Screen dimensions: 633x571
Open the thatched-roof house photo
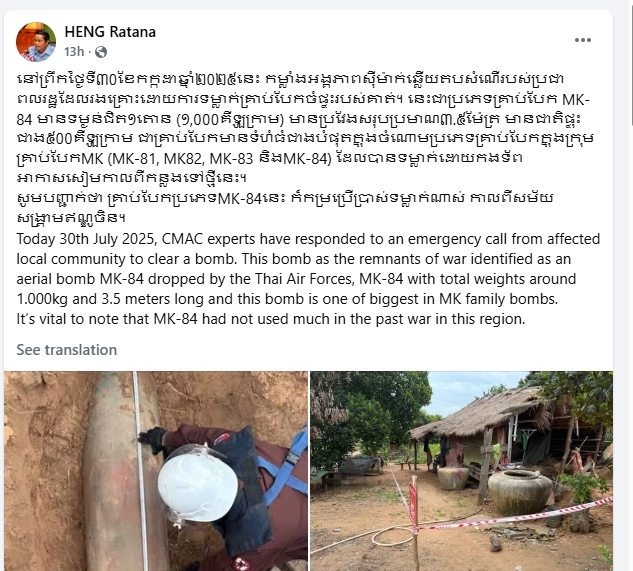[461, 471]
